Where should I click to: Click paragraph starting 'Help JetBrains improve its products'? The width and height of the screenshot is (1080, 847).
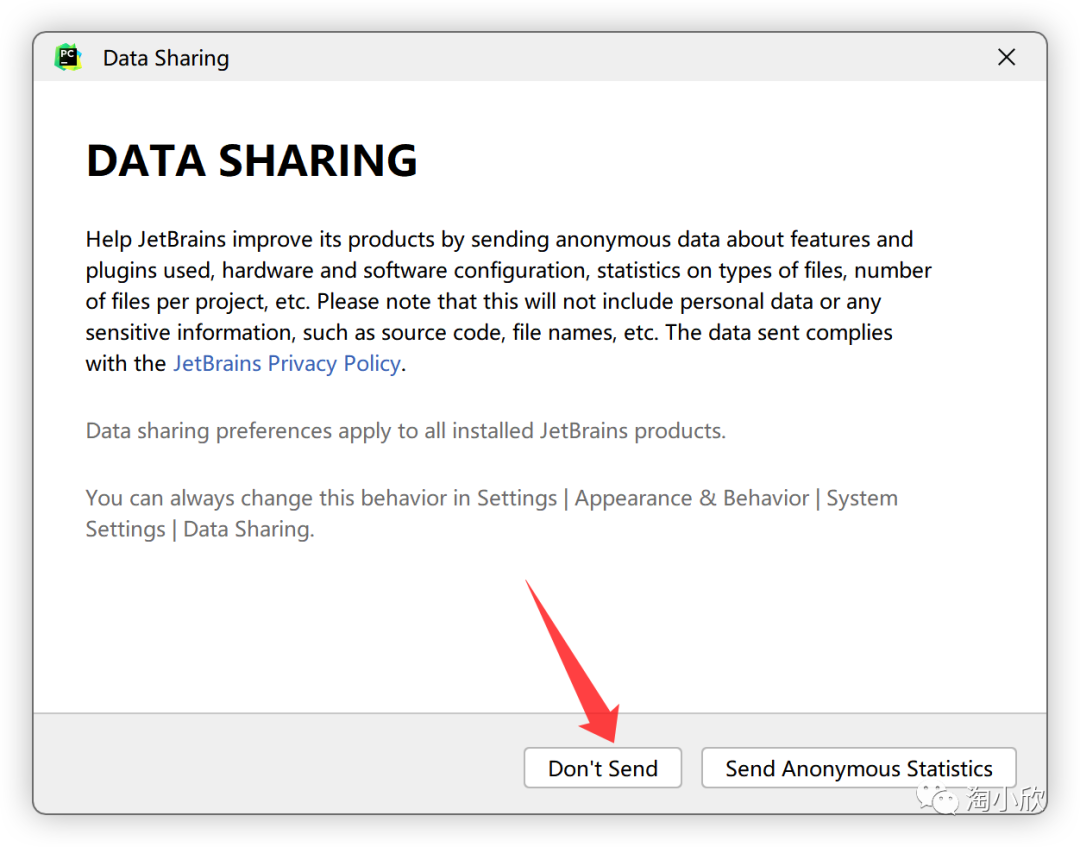(508, 302)
